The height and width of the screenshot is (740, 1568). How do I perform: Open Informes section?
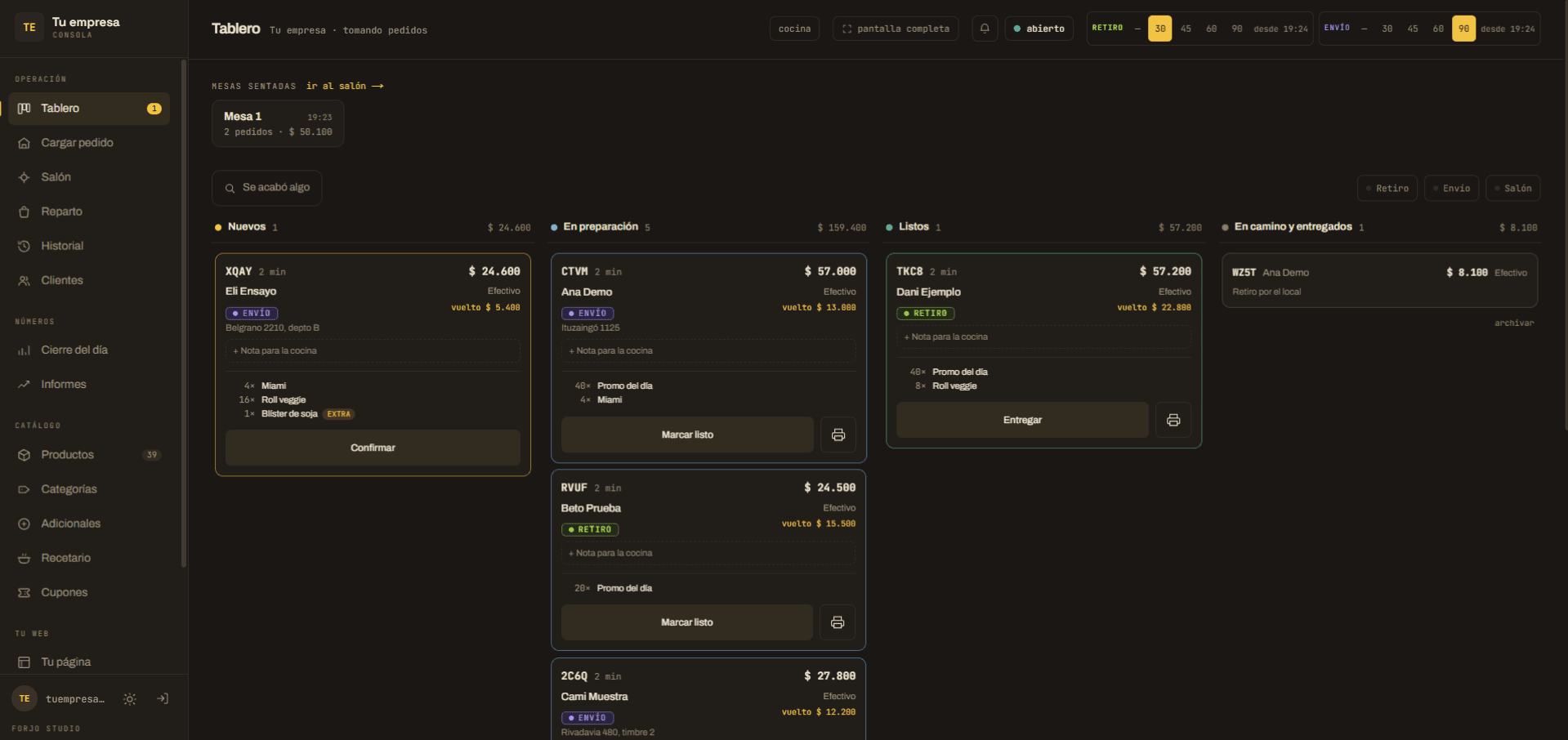point(89,384)
